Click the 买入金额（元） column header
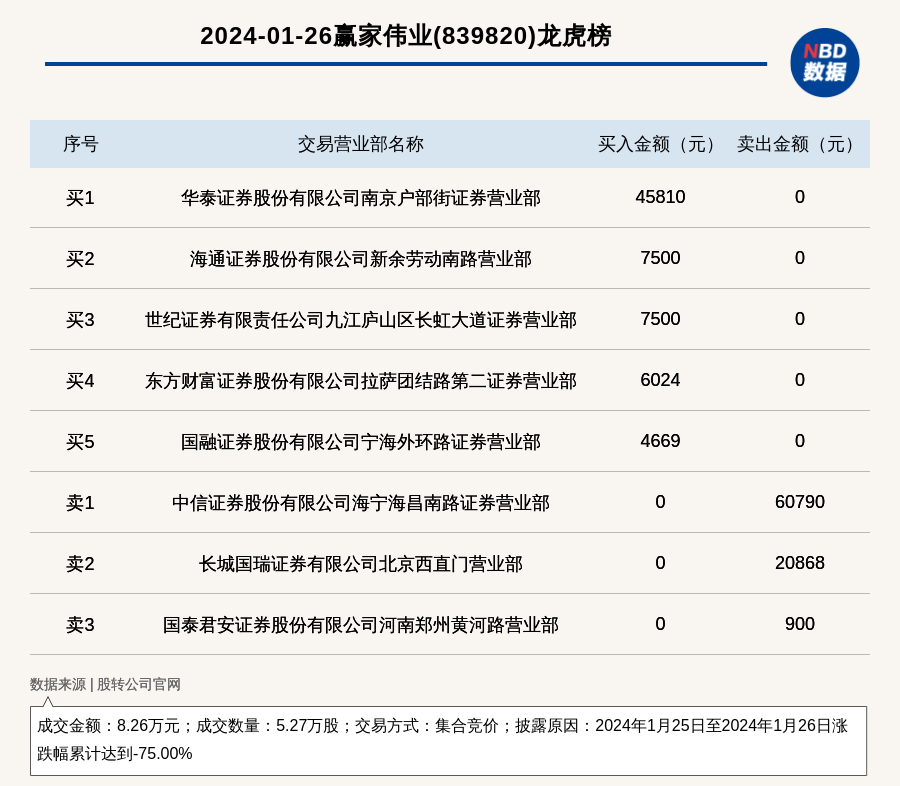Screen dimensions: 900x786 660,144
